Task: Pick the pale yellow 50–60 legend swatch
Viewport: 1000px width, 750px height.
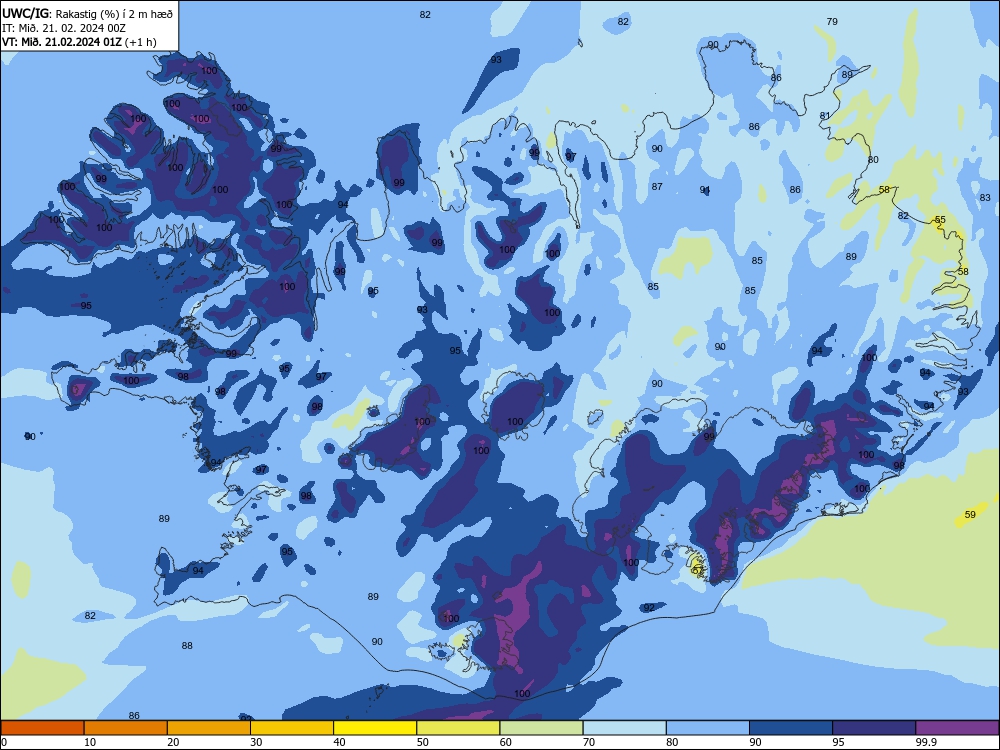Action: tap(458, 728)
